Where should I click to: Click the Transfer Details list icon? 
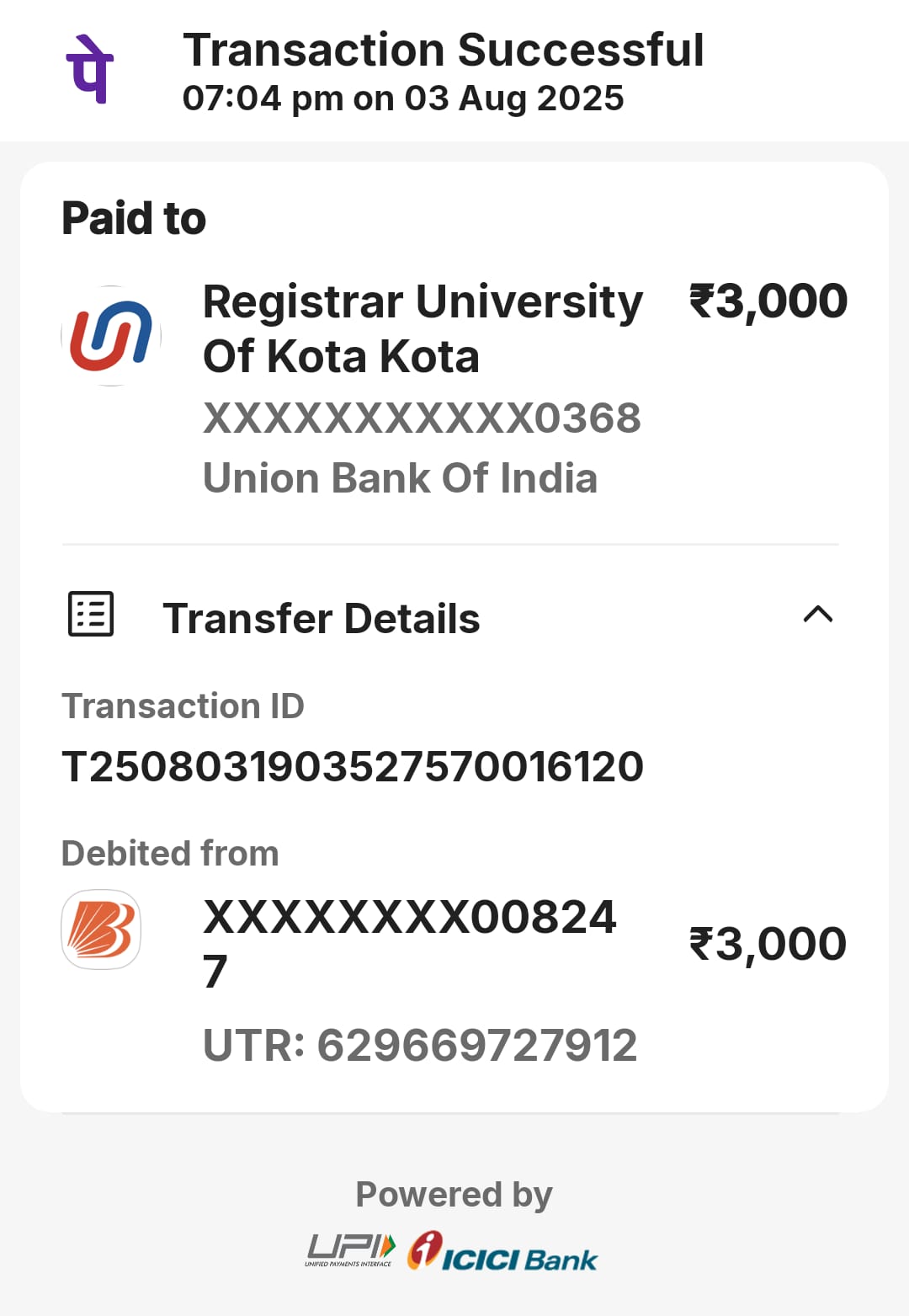click(x=91, y=614)
